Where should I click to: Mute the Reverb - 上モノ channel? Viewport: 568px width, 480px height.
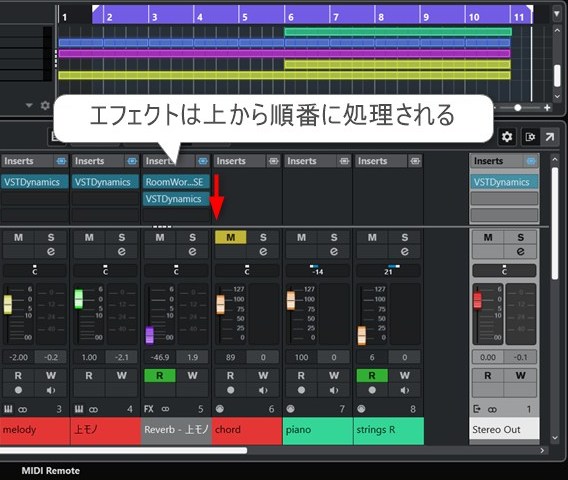pyautogui.click(x=160, y=237)
